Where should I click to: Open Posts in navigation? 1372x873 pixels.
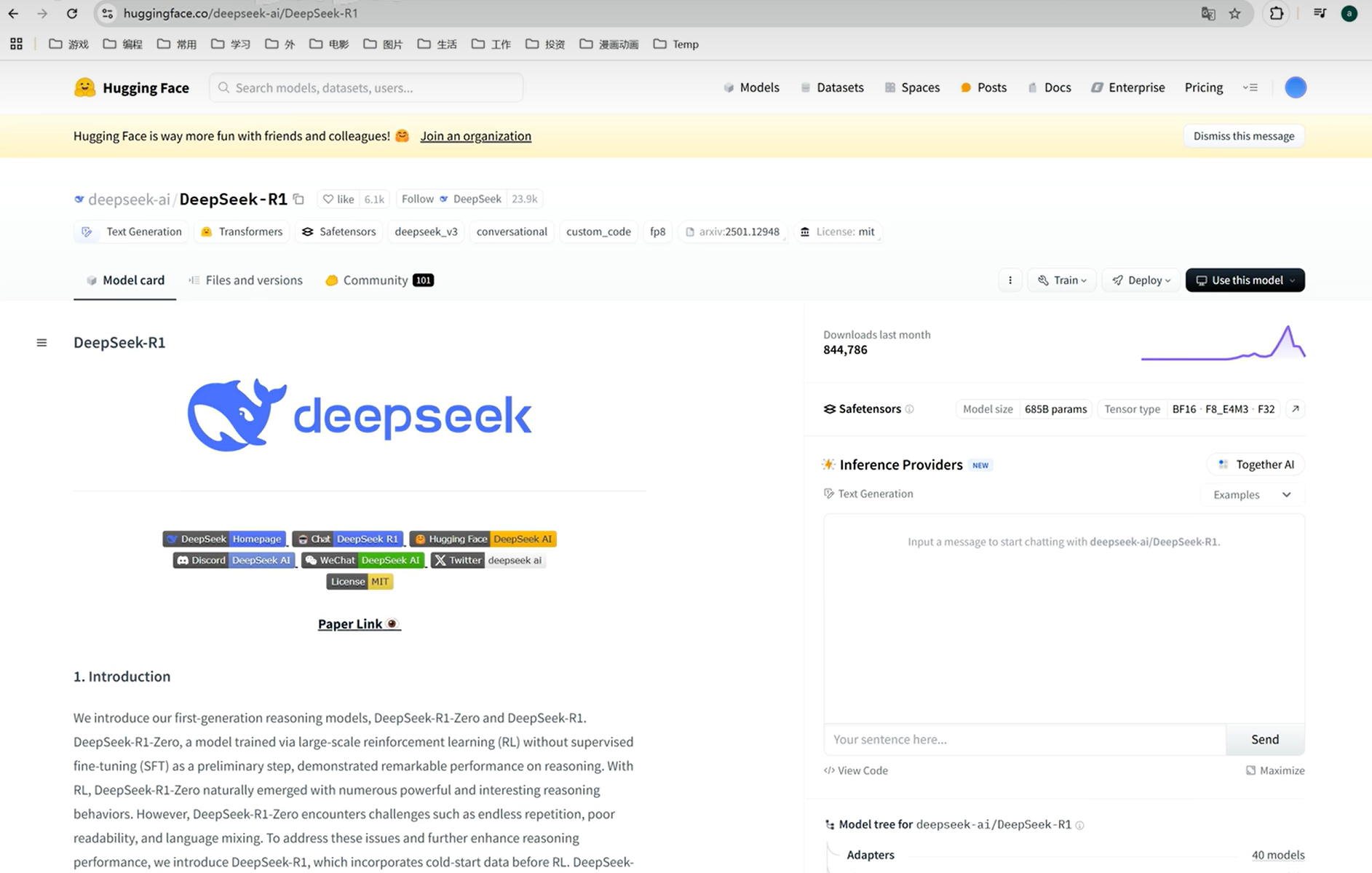pyautogui.click(x=983, y=87)
